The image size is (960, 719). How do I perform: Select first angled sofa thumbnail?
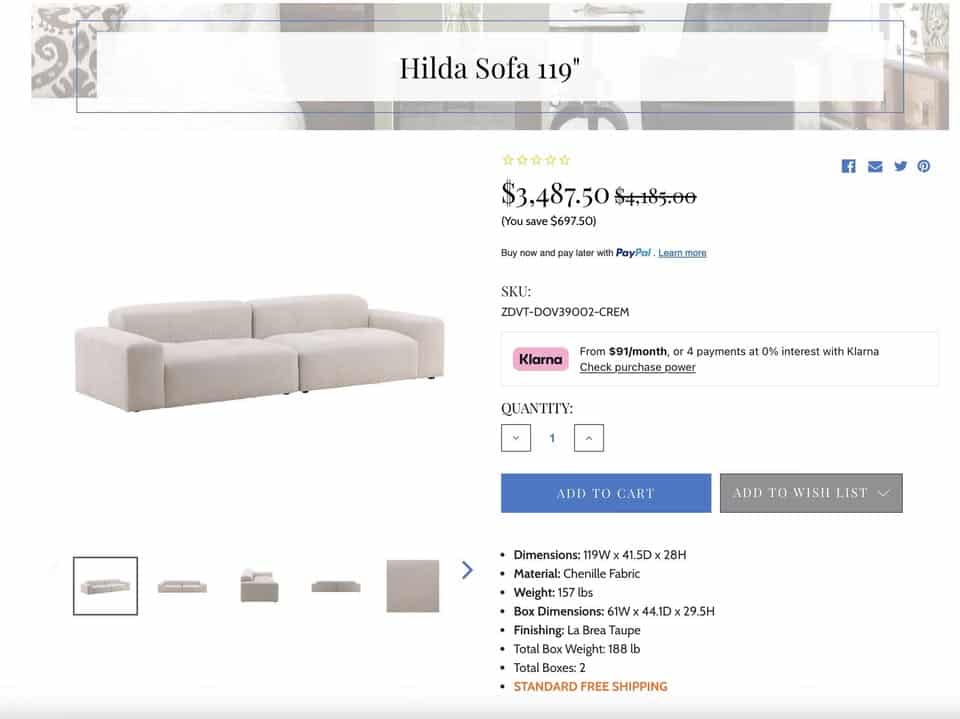(x=105, y=585)
